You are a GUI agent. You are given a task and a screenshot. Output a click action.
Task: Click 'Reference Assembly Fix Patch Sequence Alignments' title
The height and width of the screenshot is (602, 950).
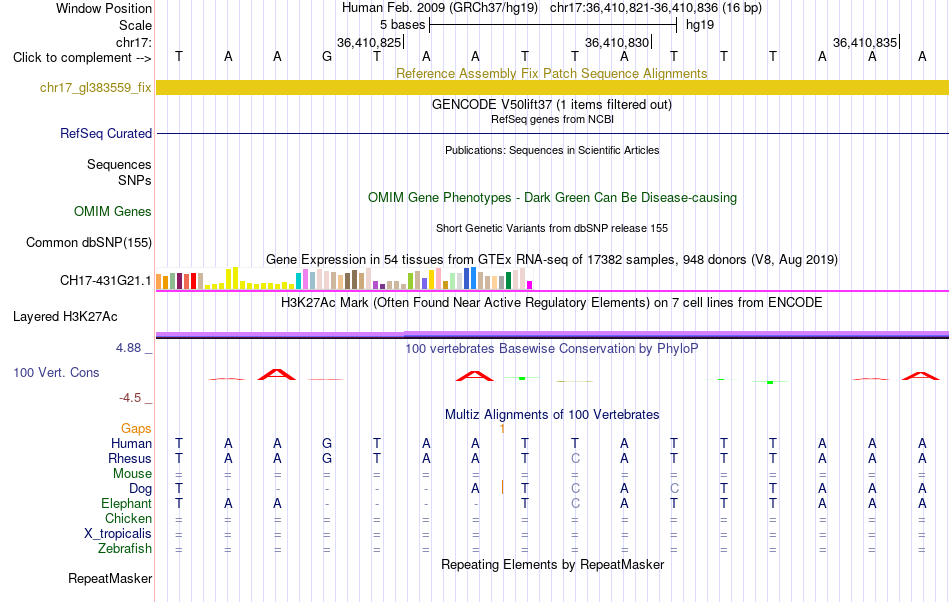pyautogui.click(x=551, y=73)
